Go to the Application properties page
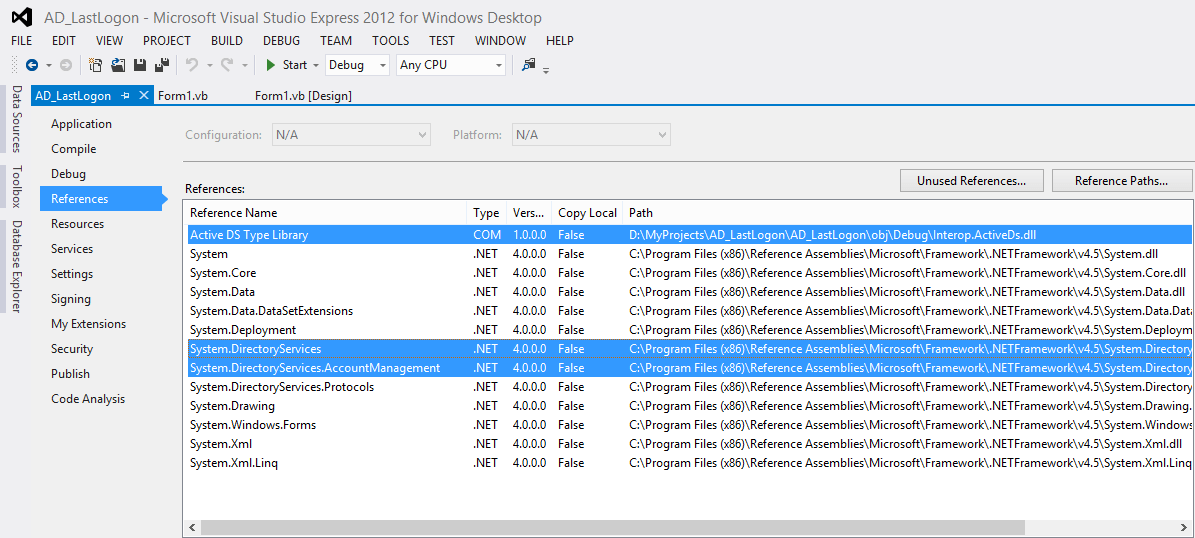1195x538 pixels. (82, 124)
